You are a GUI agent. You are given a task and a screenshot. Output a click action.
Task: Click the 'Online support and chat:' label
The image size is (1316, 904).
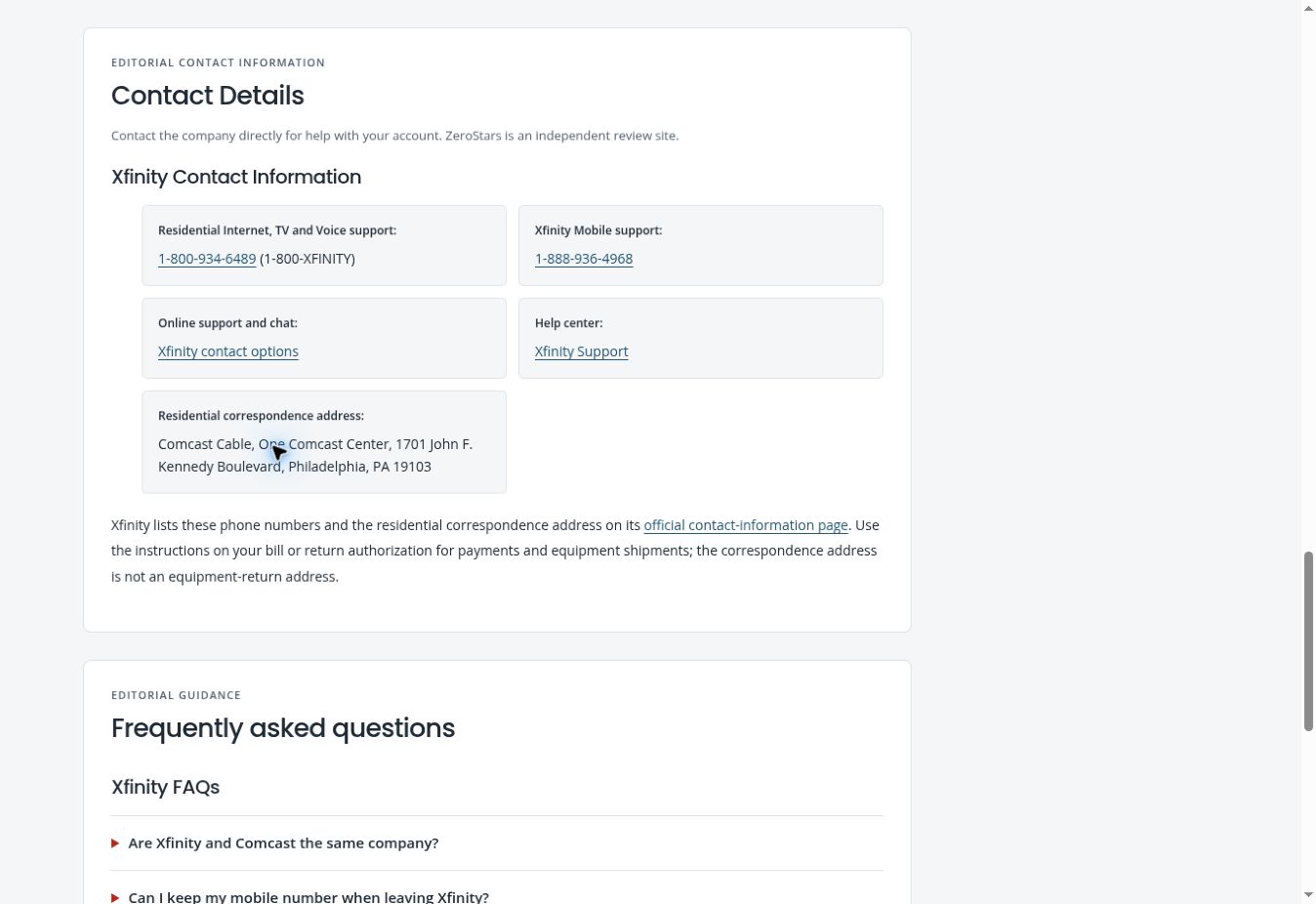click(x=227, y=323)
